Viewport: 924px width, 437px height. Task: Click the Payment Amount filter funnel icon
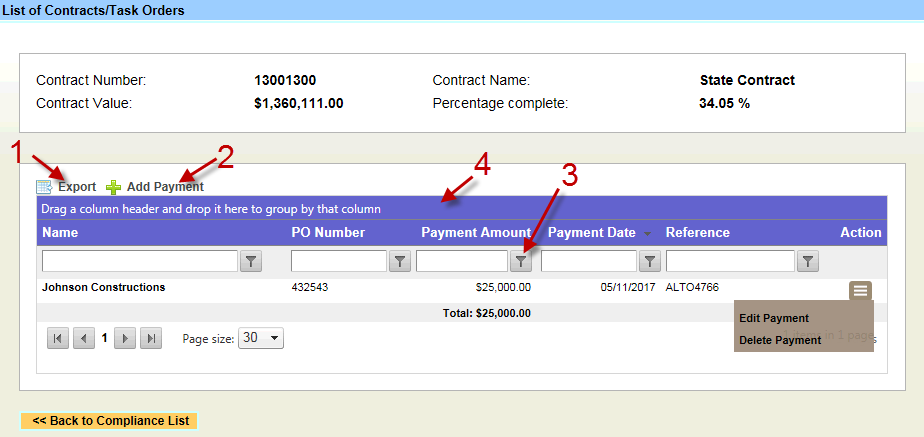(521, 262)
